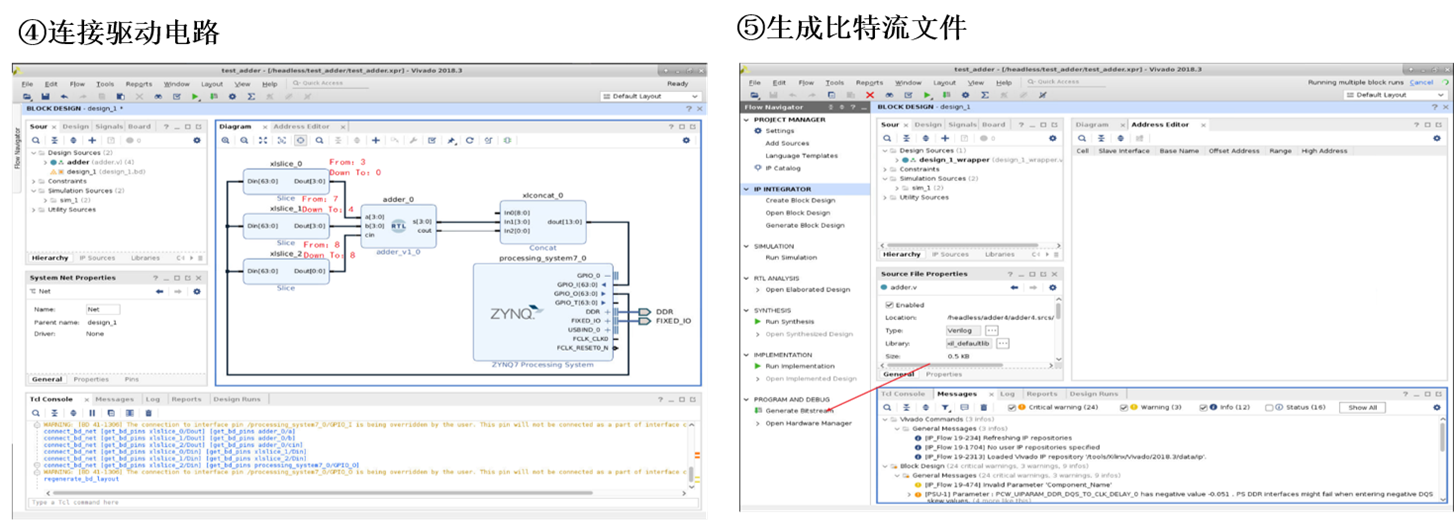Viewport: 1454px width, 520px height.
Task: Open Design Runs tab in step ⑤ window
Action: tap(1094, 394)
